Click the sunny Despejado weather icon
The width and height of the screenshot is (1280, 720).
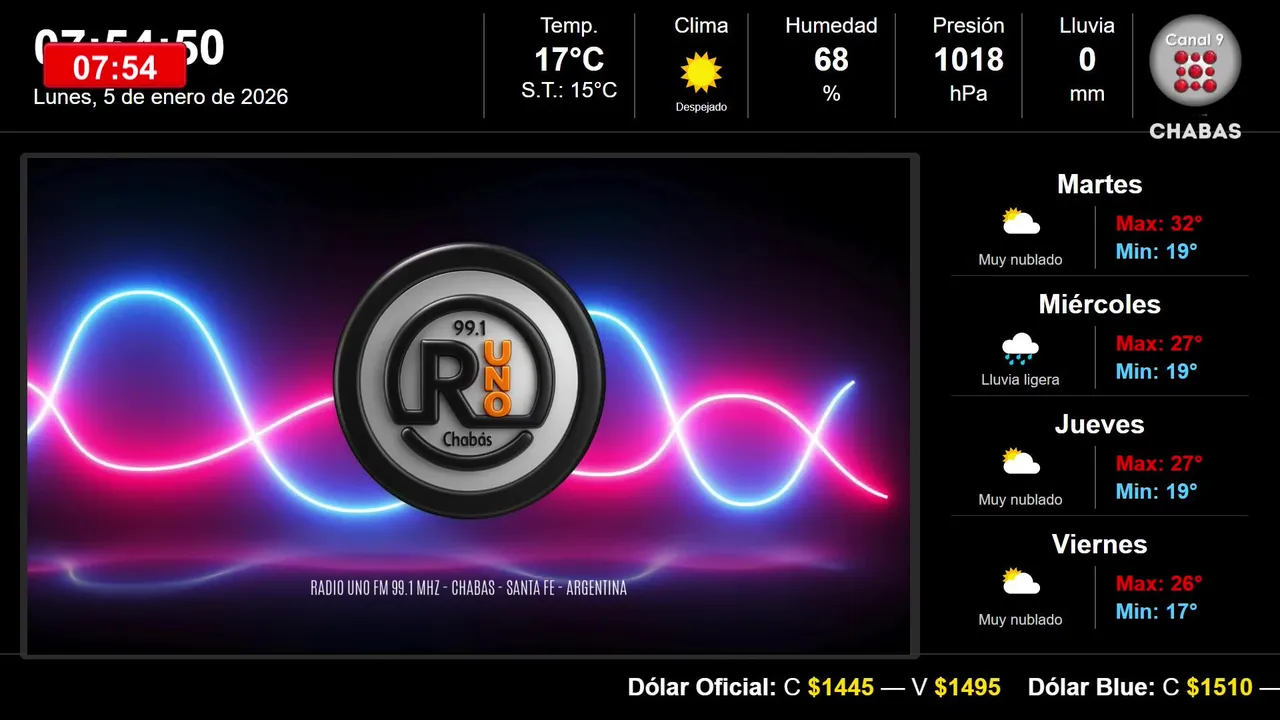701,72
